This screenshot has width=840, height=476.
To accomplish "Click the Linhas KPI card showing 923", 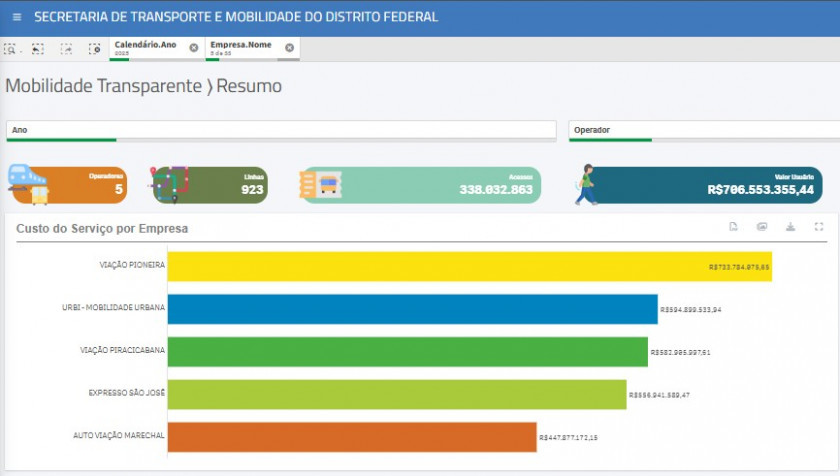I will (210, 185).
